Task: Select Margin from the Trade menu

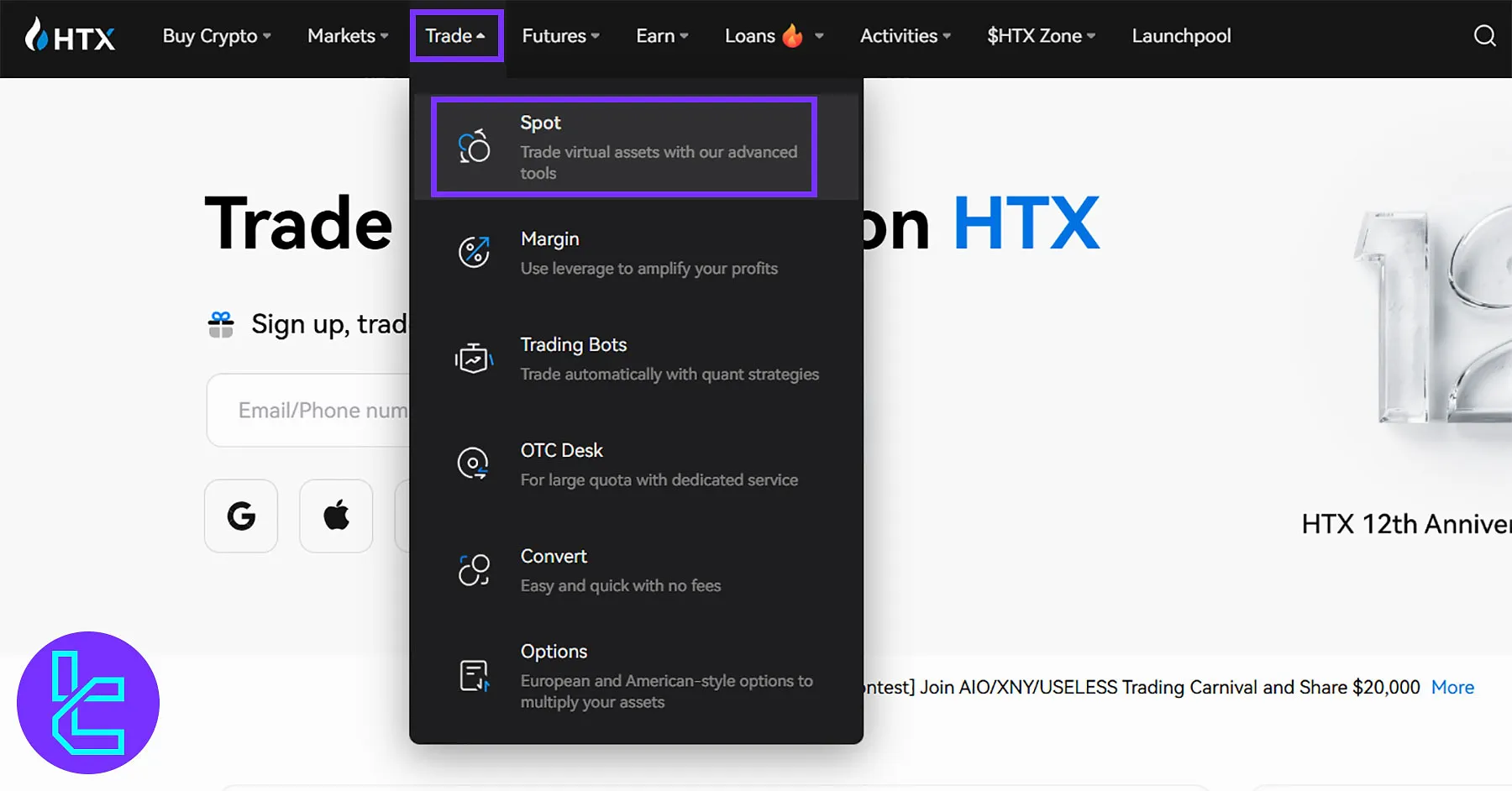Action: [x=636, y=253]
